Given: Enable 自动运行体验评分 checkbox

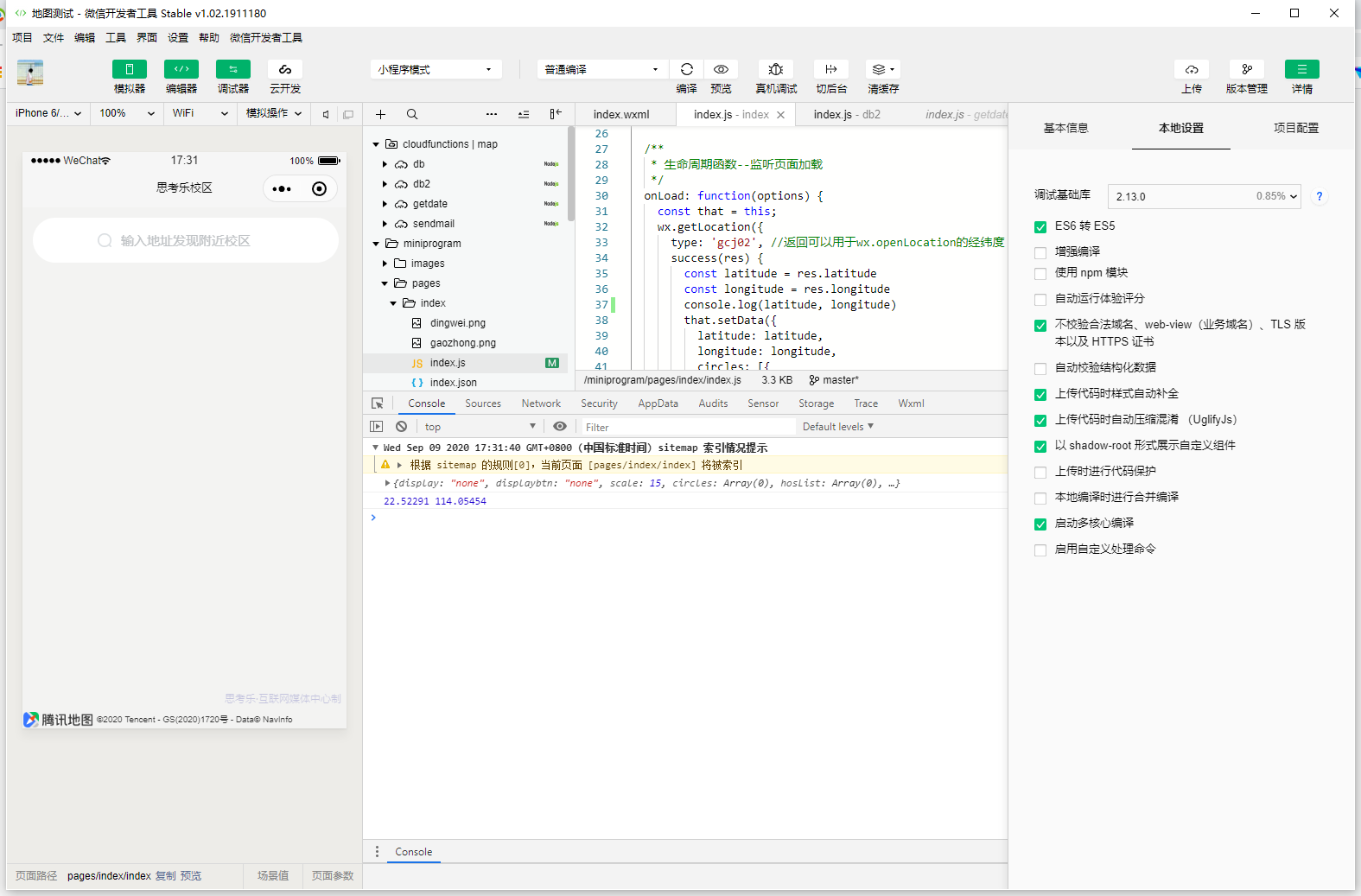Looking at the screenshot, I should click(1040, 300).
